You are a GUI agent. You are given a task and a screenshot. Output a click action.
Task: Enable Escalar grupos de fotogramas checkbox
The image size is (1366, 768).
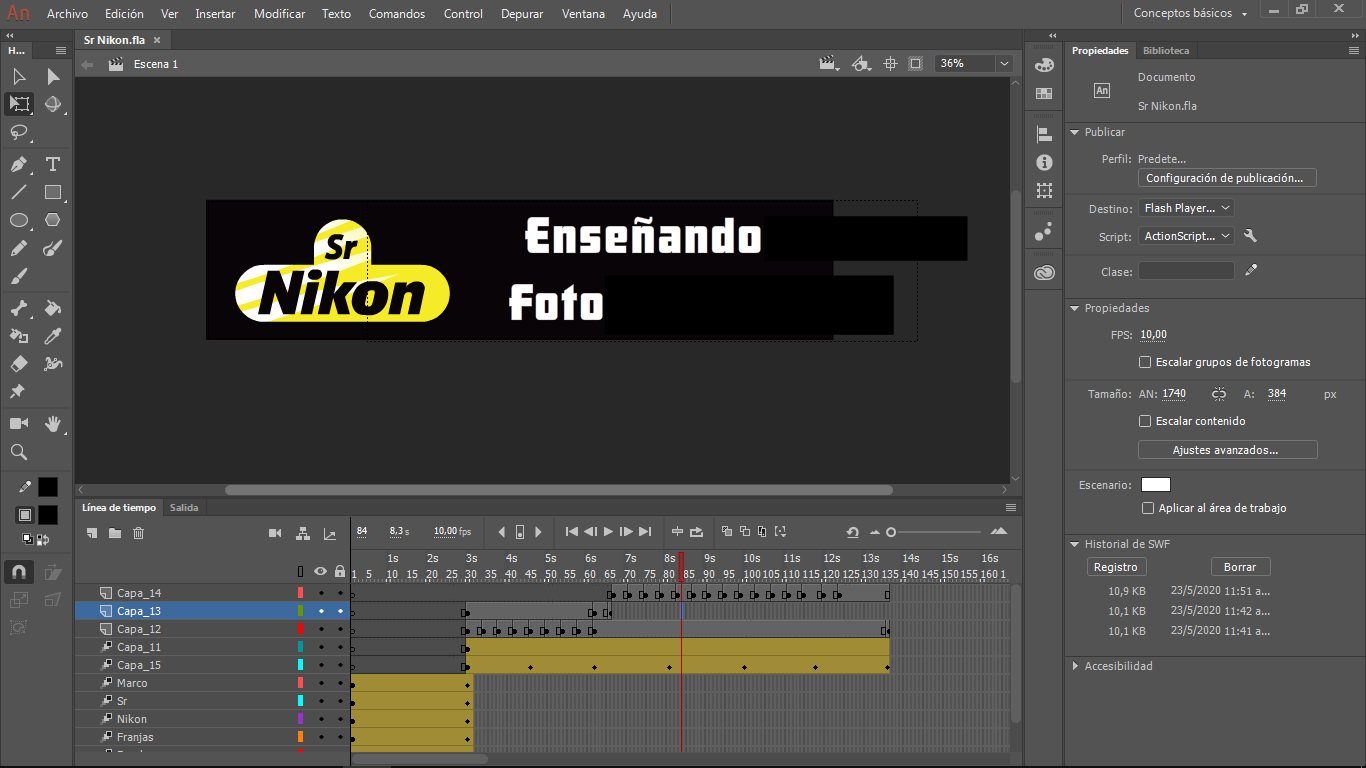pyautogui.click(x=1145, y=362)
